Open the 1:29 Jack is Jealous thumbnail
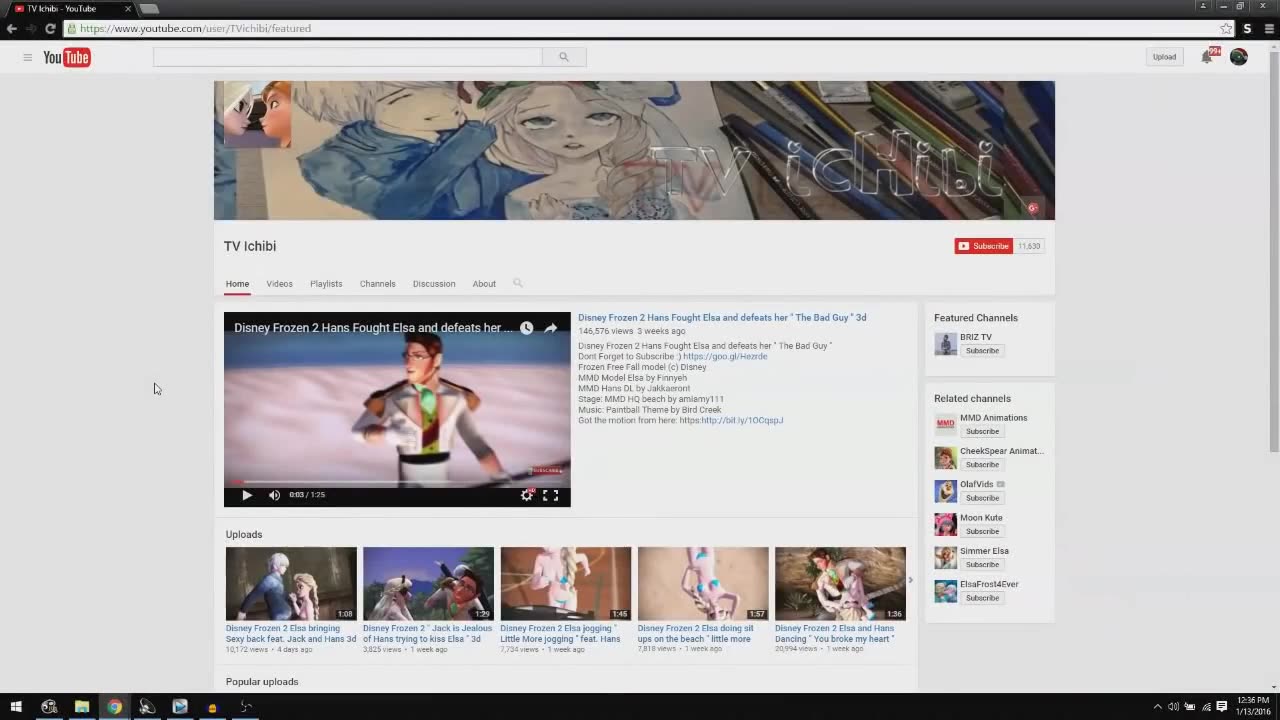 click(x=428, y=584)
